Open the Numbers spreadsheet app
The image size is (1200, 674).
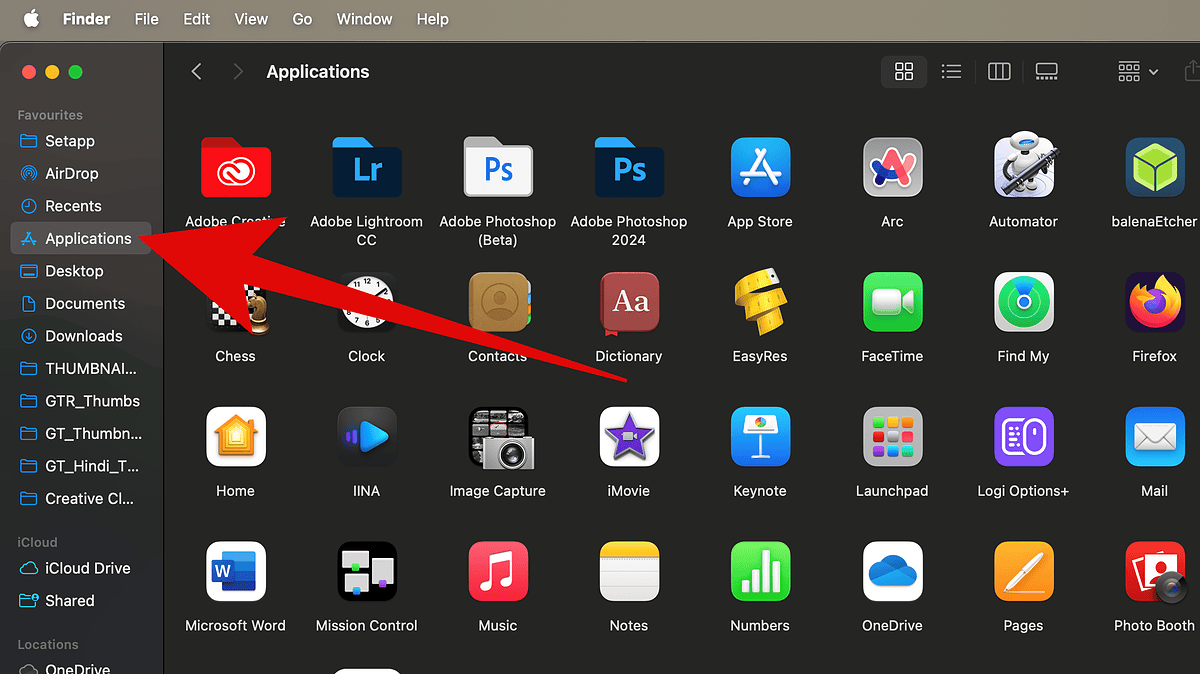point(760,572)
